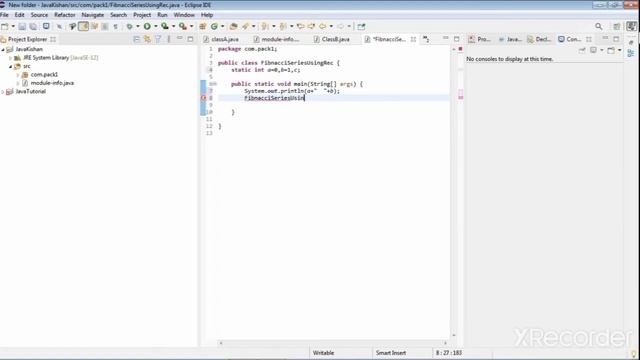Viewport: 640px width, 360px height.
Task: Open the File menu
Action: pyautogui.click(x=4, y=15)
